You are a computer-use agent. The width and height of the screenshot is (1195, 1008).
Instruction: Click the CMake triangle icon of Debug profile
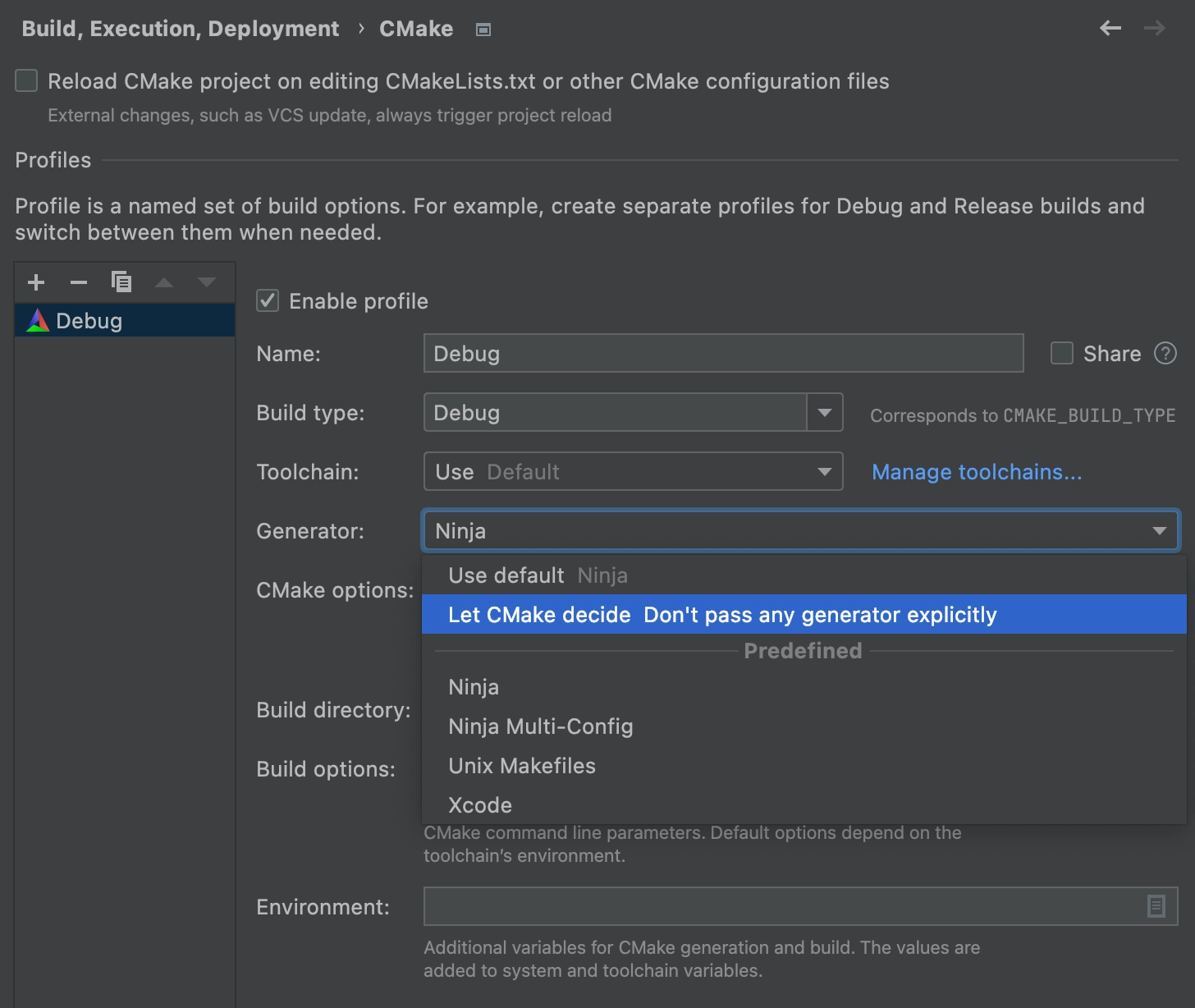tap(38, 320)
